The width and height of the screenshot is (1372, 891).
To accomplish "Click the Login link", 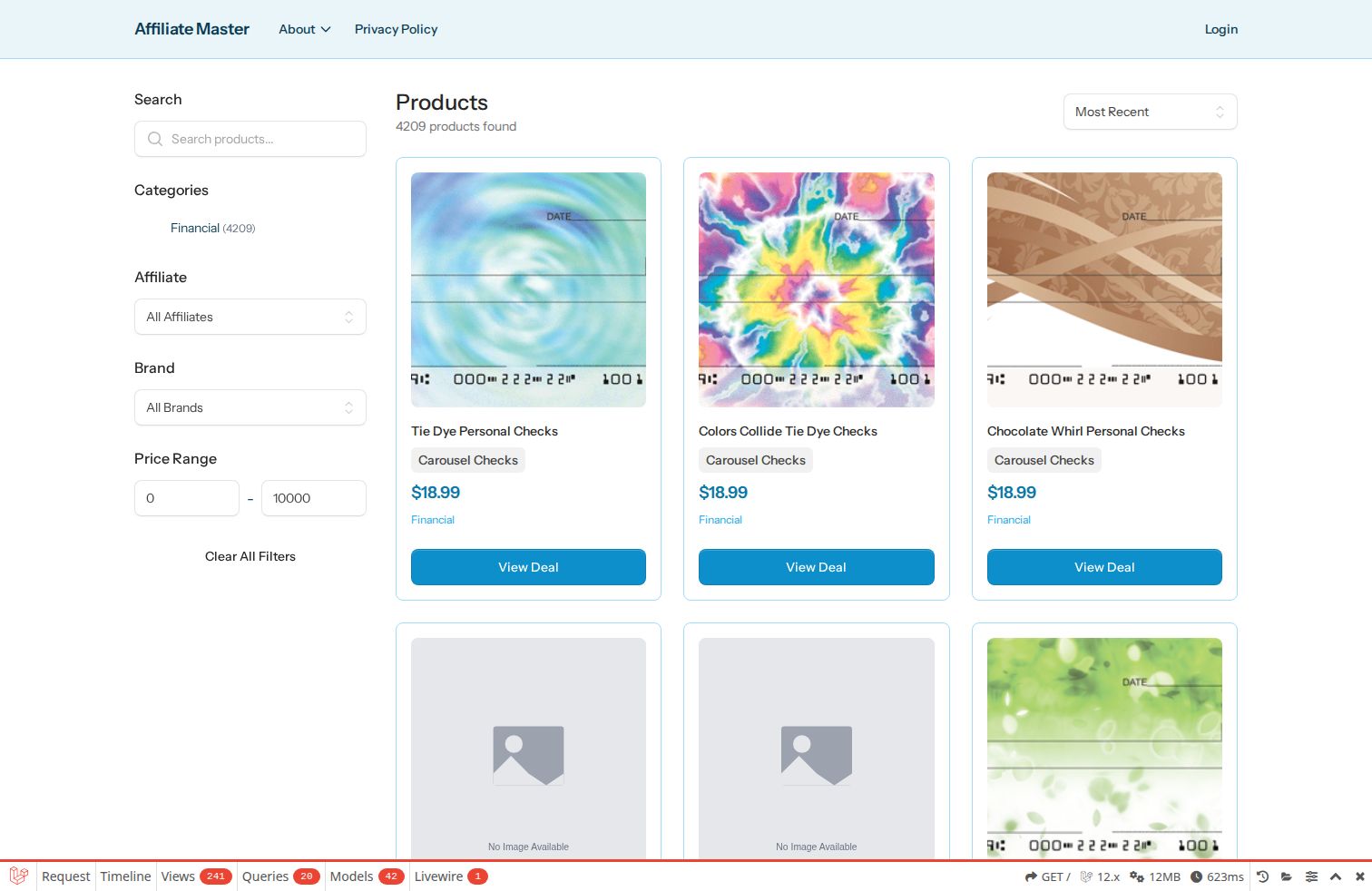I will pos(1220,29).
